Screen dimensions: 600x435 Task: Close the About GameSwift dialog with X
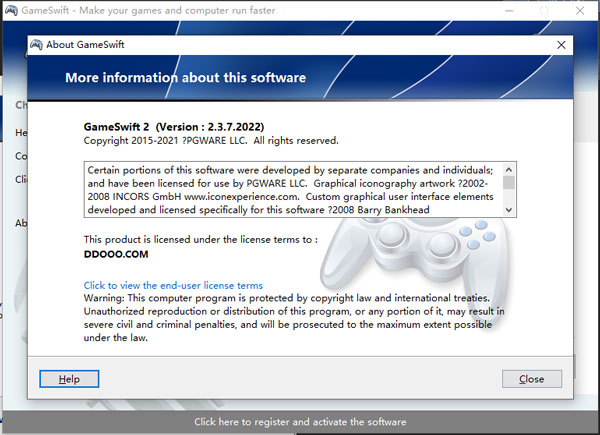(561, 45)
